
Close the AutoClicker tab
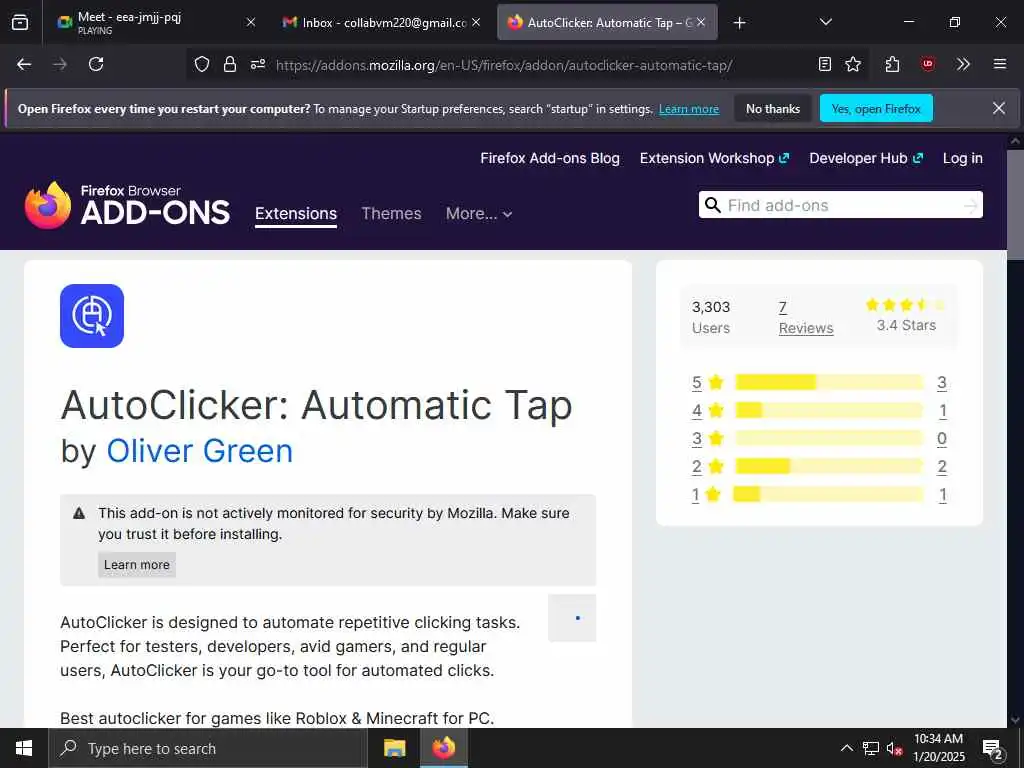coord(701,22)
